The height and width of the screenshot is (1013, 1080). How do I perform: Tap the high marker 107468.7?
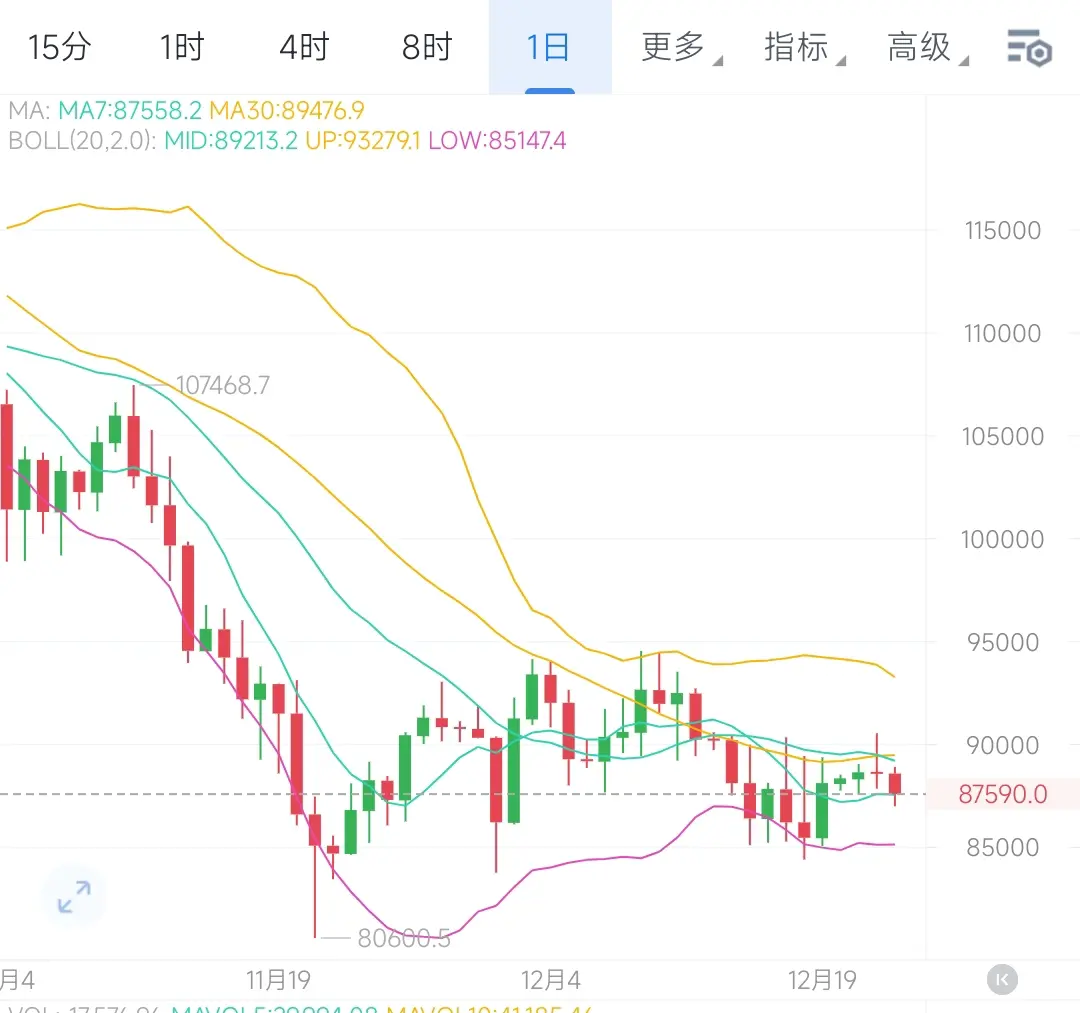tap(222, 385)
